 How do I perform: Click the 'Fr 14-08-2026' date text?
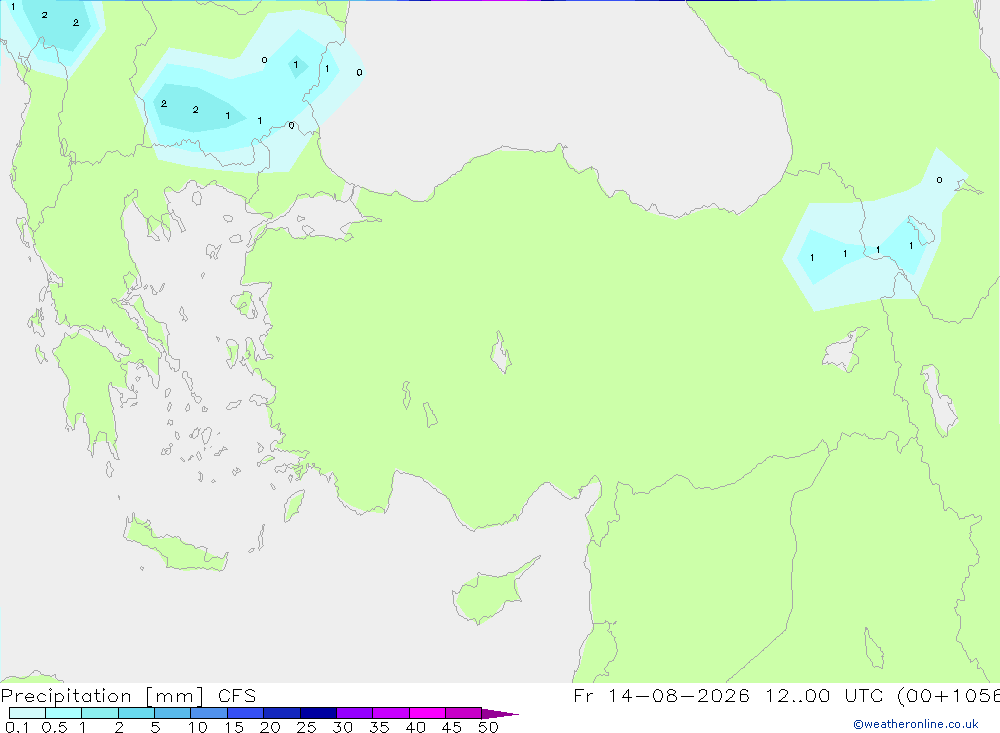(661, 696)
